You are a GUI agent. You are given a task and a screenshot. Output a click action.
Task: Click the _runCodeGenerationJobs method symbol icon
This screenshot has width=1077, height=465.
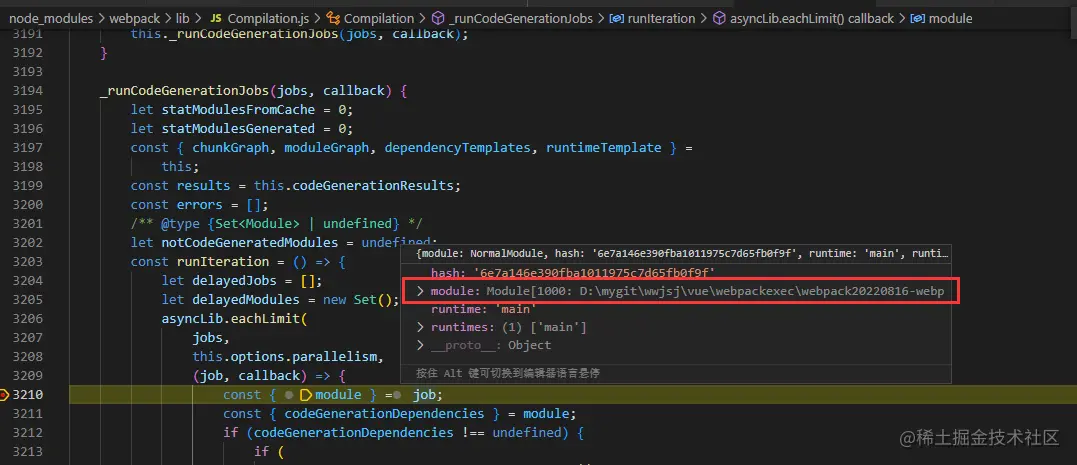440,19
